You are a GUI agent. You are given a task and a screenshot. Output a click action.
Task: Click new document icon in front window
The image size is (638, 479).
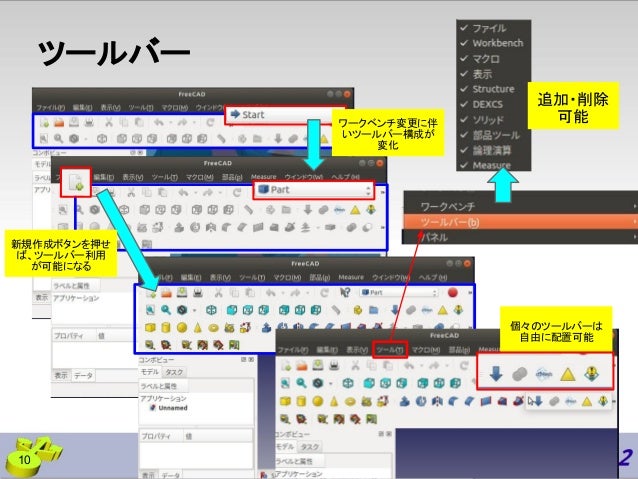click(x=286, y=365)
